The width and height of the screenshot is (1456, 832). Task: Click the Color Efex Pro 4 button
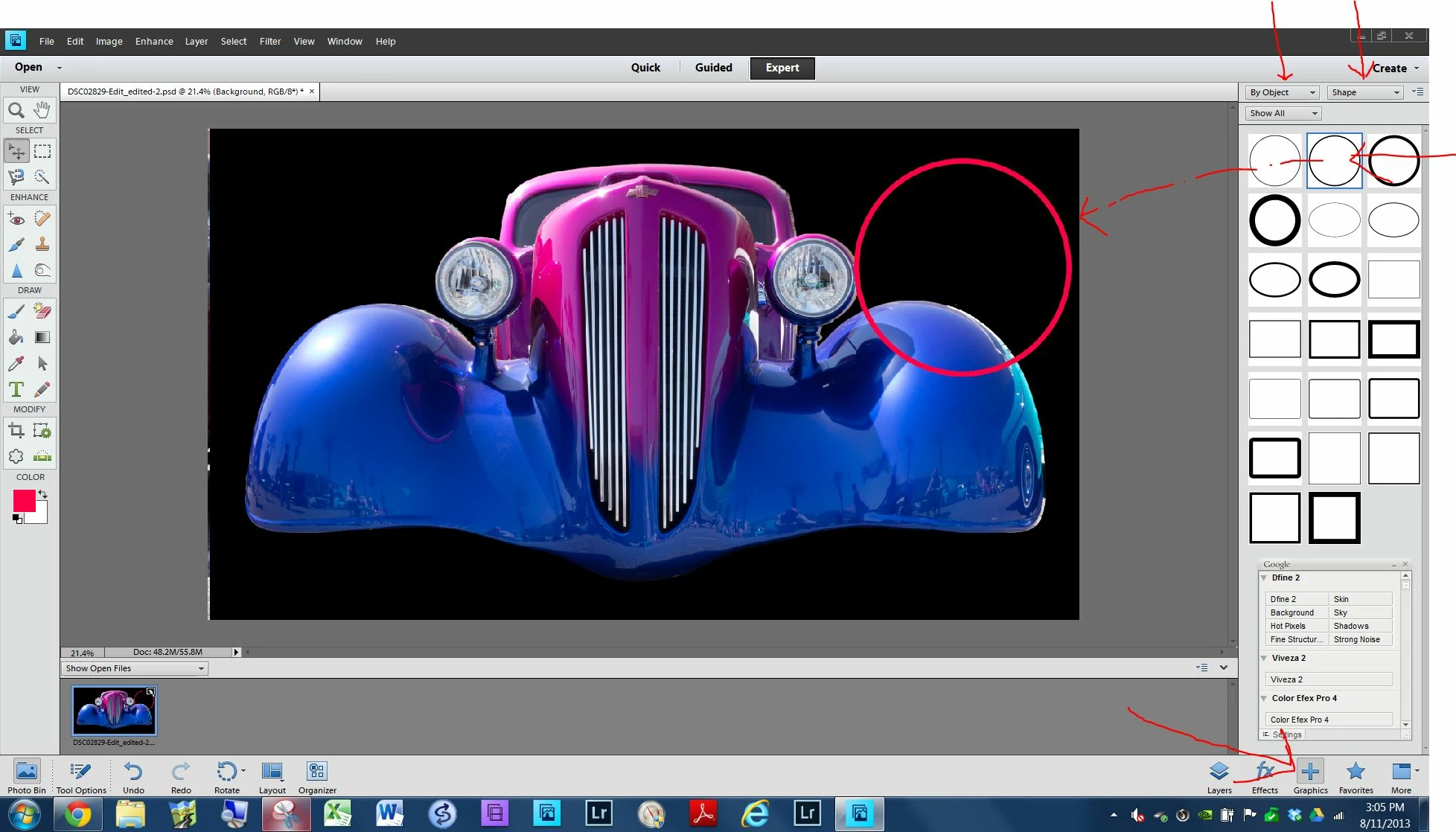pyautogui.click(x=1329, y=720)
